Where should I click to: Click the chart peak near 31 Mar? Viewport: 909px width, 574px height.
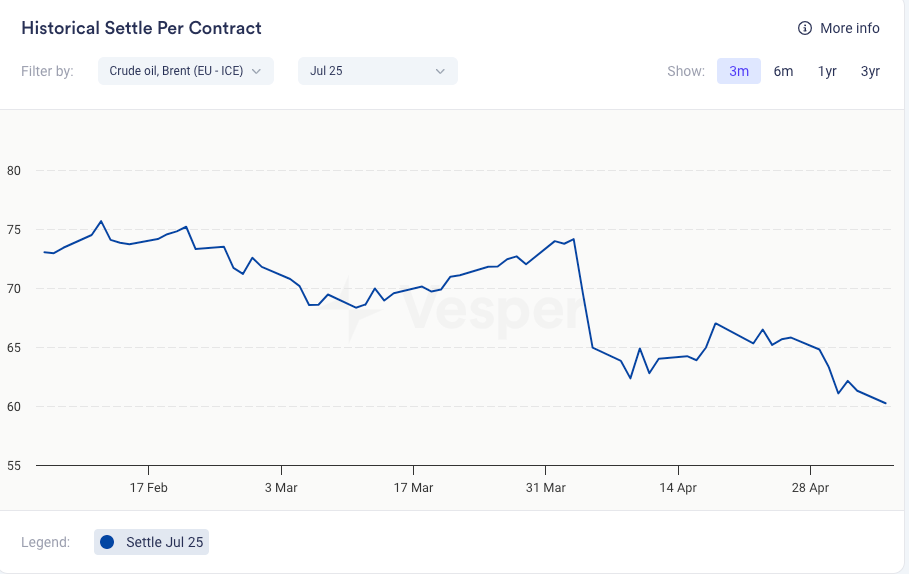[573, 239]
